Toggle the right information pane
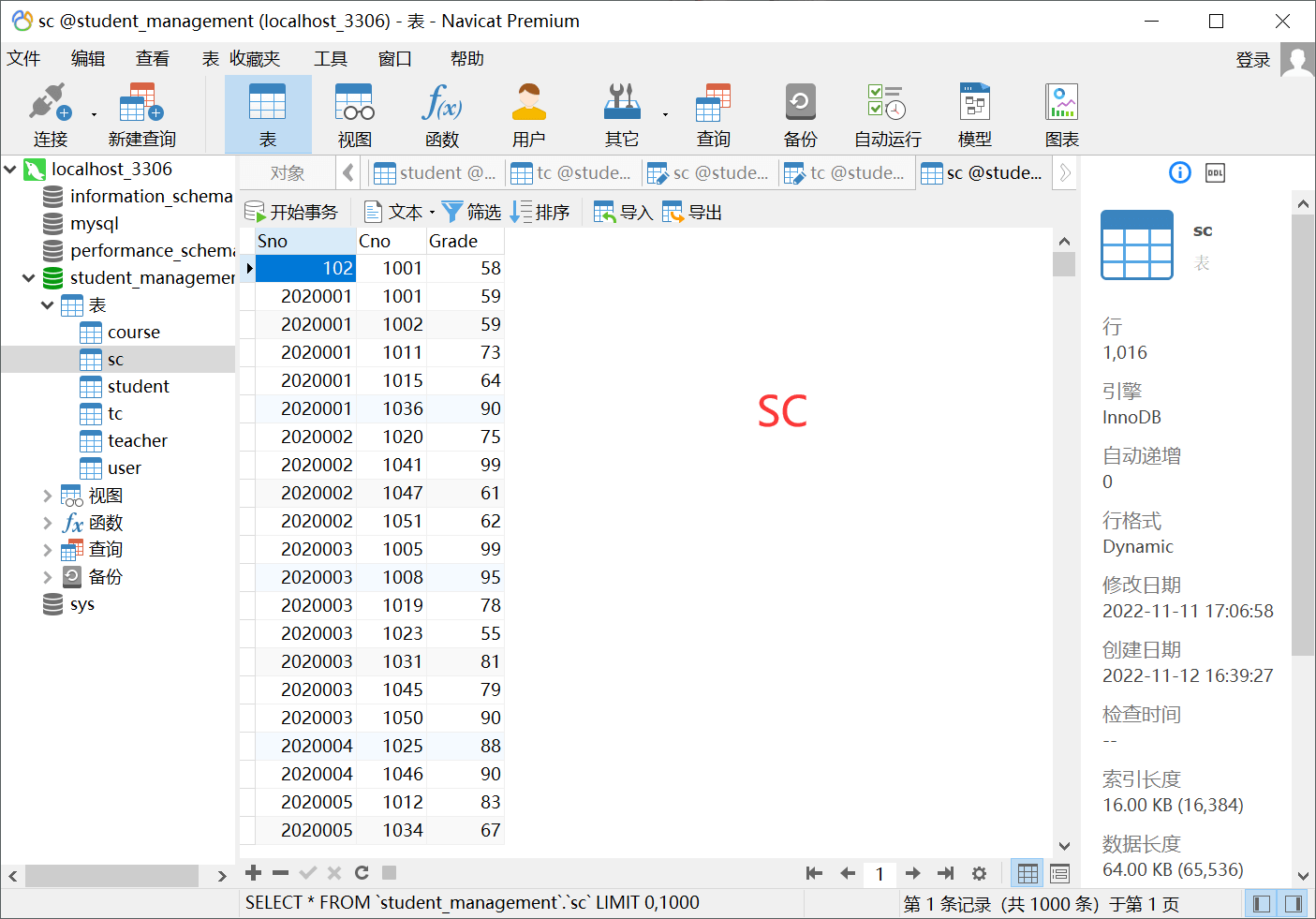This screenshot has height=919, width=1316. 1294,903
